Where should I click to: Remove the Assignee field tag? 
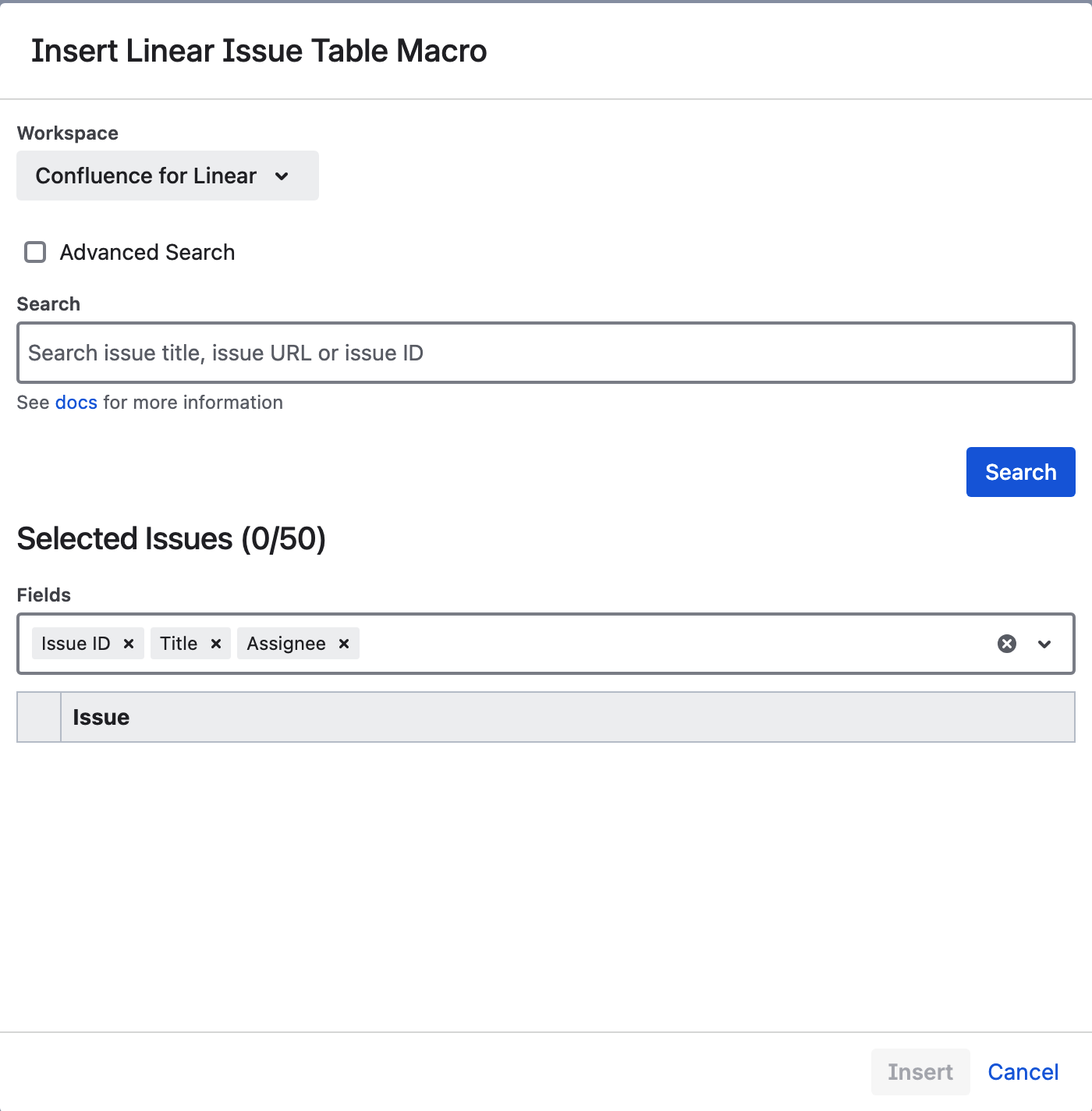pyautogui.click(x=344, y=644)
